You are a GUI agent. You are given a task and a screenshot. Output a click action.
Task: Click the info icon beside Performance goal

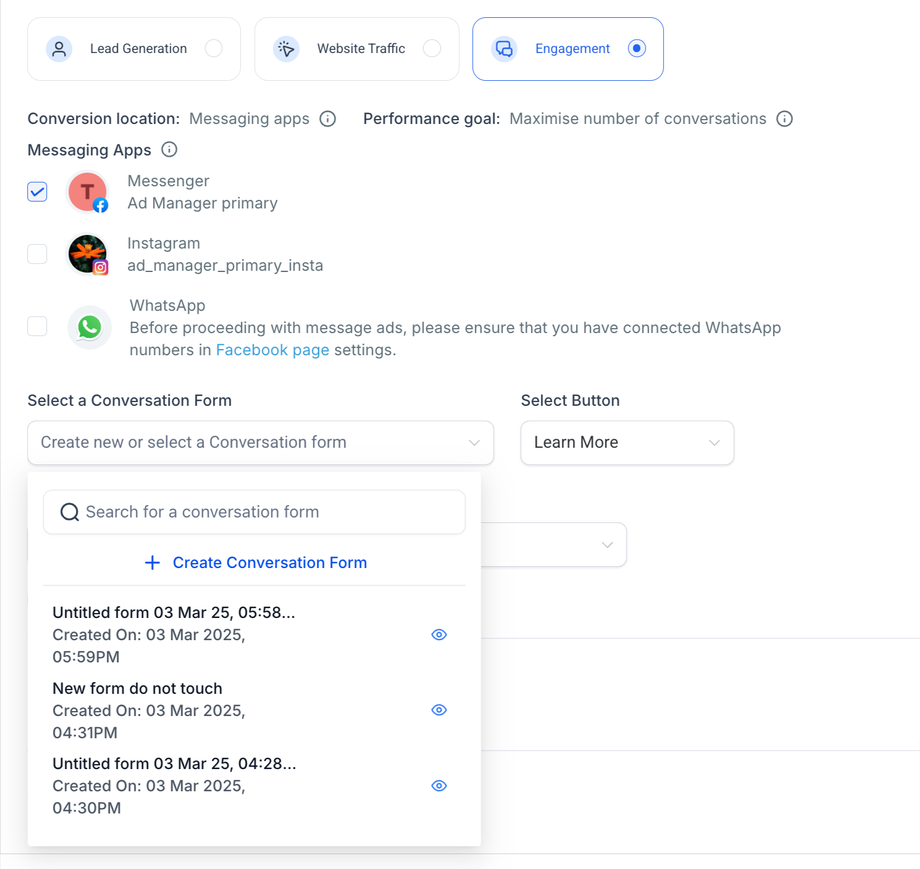click(785, 119)
